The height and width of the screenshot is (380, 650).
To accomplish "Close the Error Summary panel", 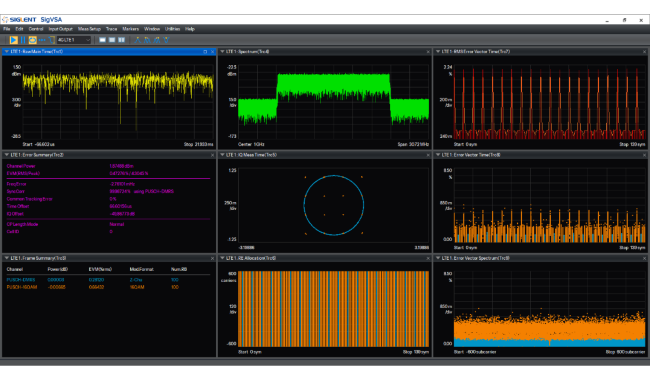I will [212, 155].
